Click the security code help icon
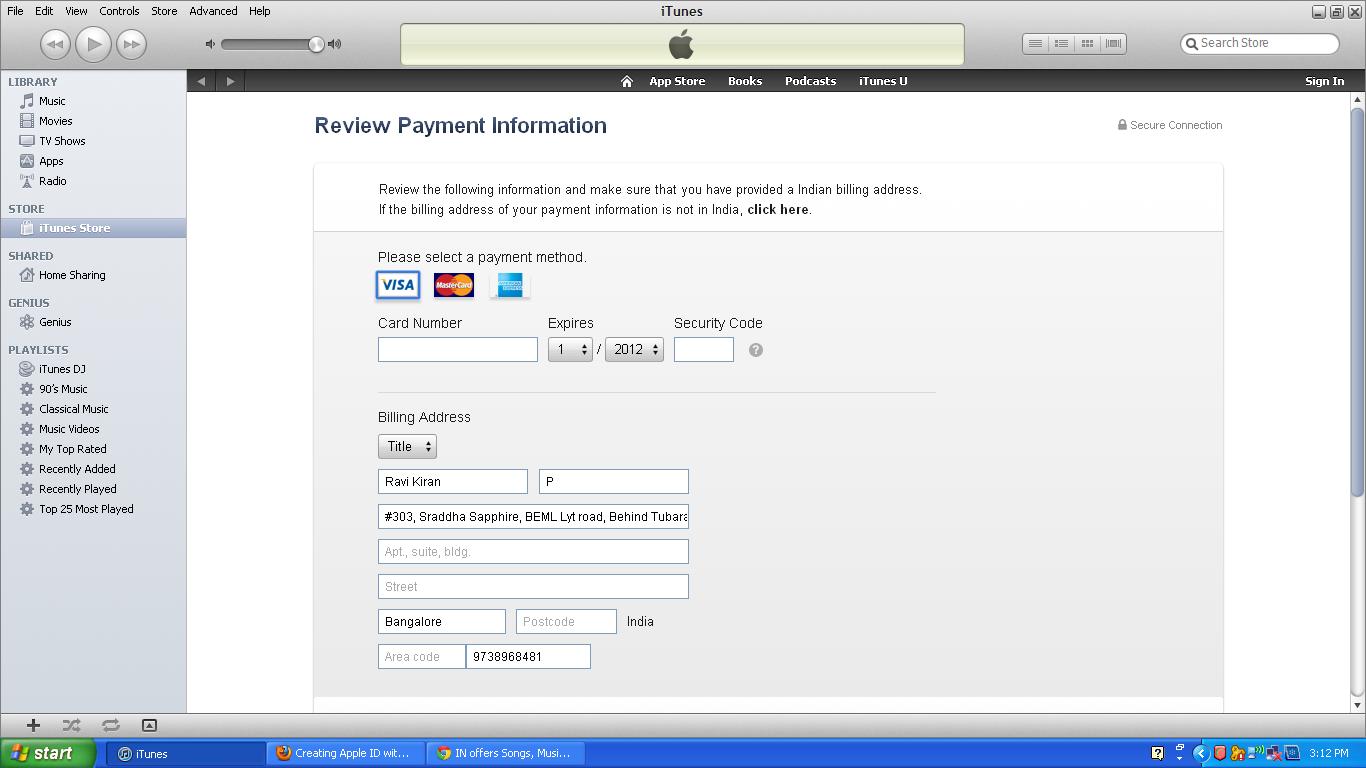The width and height of the screenshot is (1366, 768). (756, 350)
